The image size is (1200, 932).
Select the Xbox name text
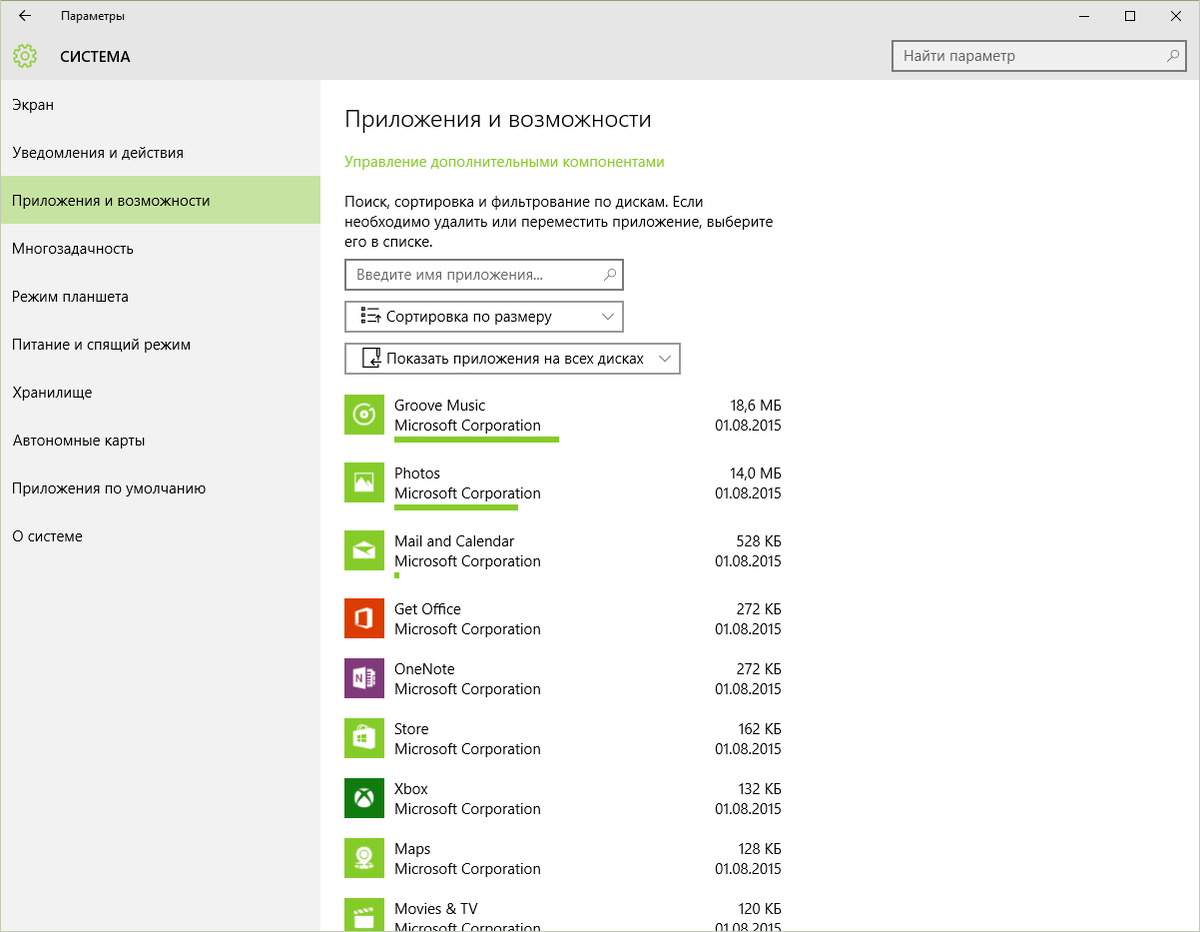pyautogui.click(x=411, y=789)
